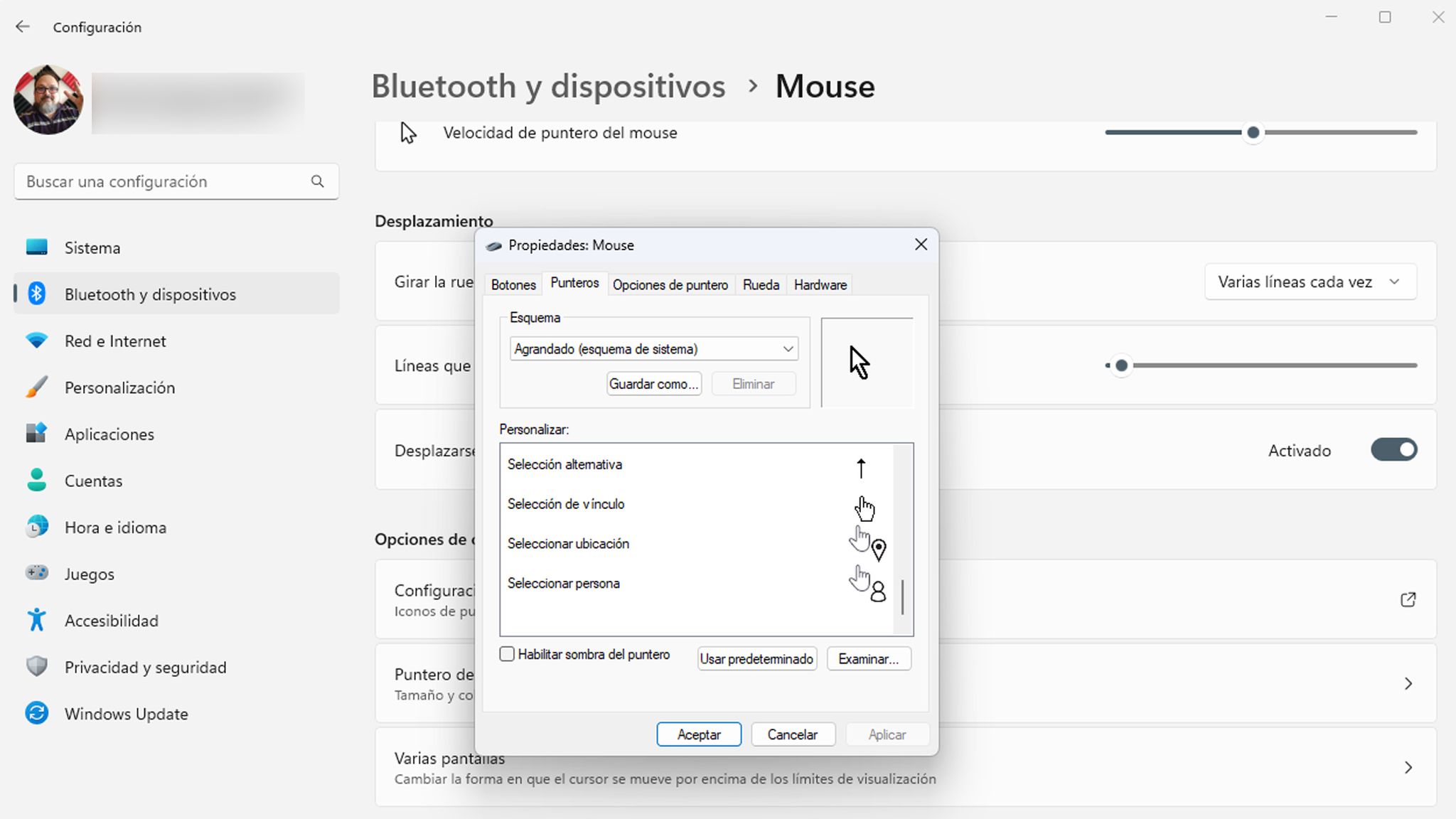
Task: Switch to the Hardware tab
Action: [819, 284]
